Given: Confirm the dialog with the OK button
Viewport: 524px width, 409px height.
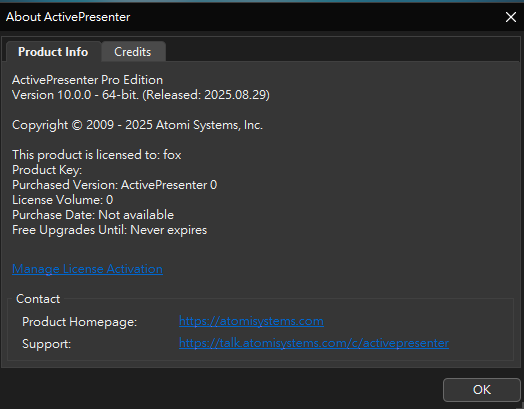Looking at the screenshot, I should pyautogui.click(x=482, y=390).
